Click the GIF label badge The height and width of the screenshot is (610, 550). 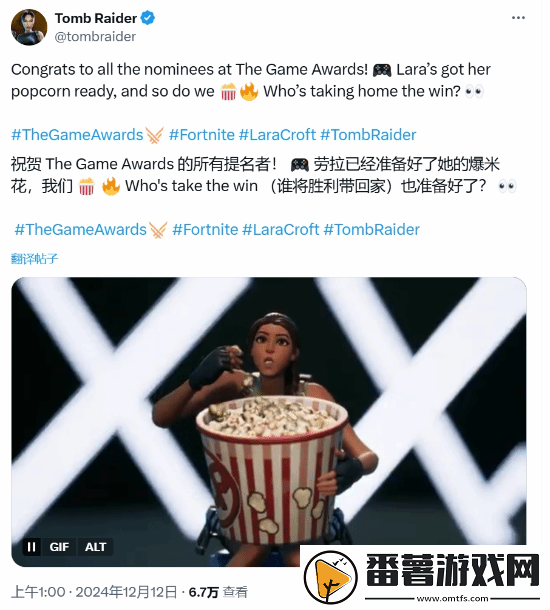tap(59, 547)
